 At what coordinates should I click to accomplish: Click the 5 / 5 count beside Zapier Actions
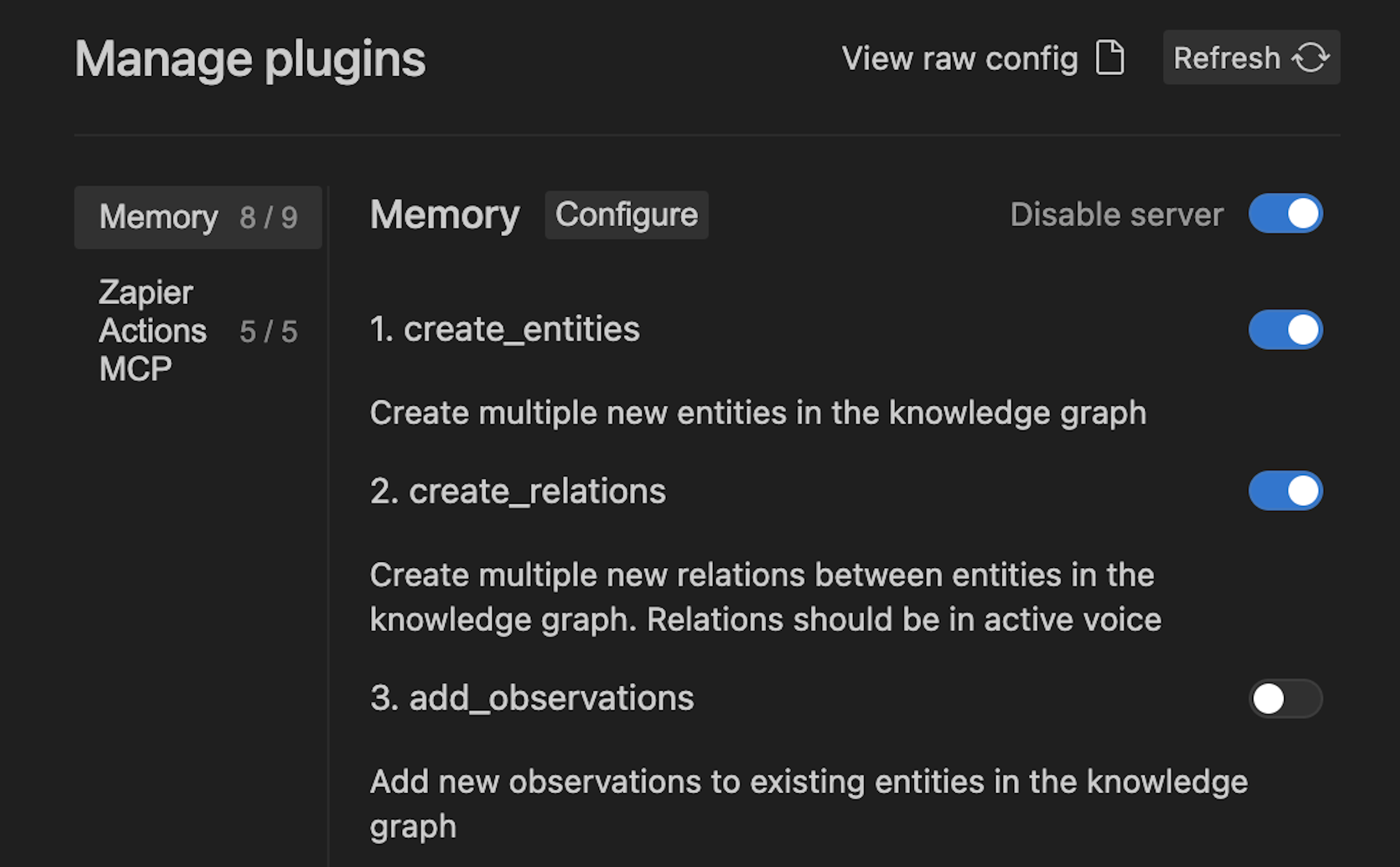pyautogui.click(x=267, y=330)
